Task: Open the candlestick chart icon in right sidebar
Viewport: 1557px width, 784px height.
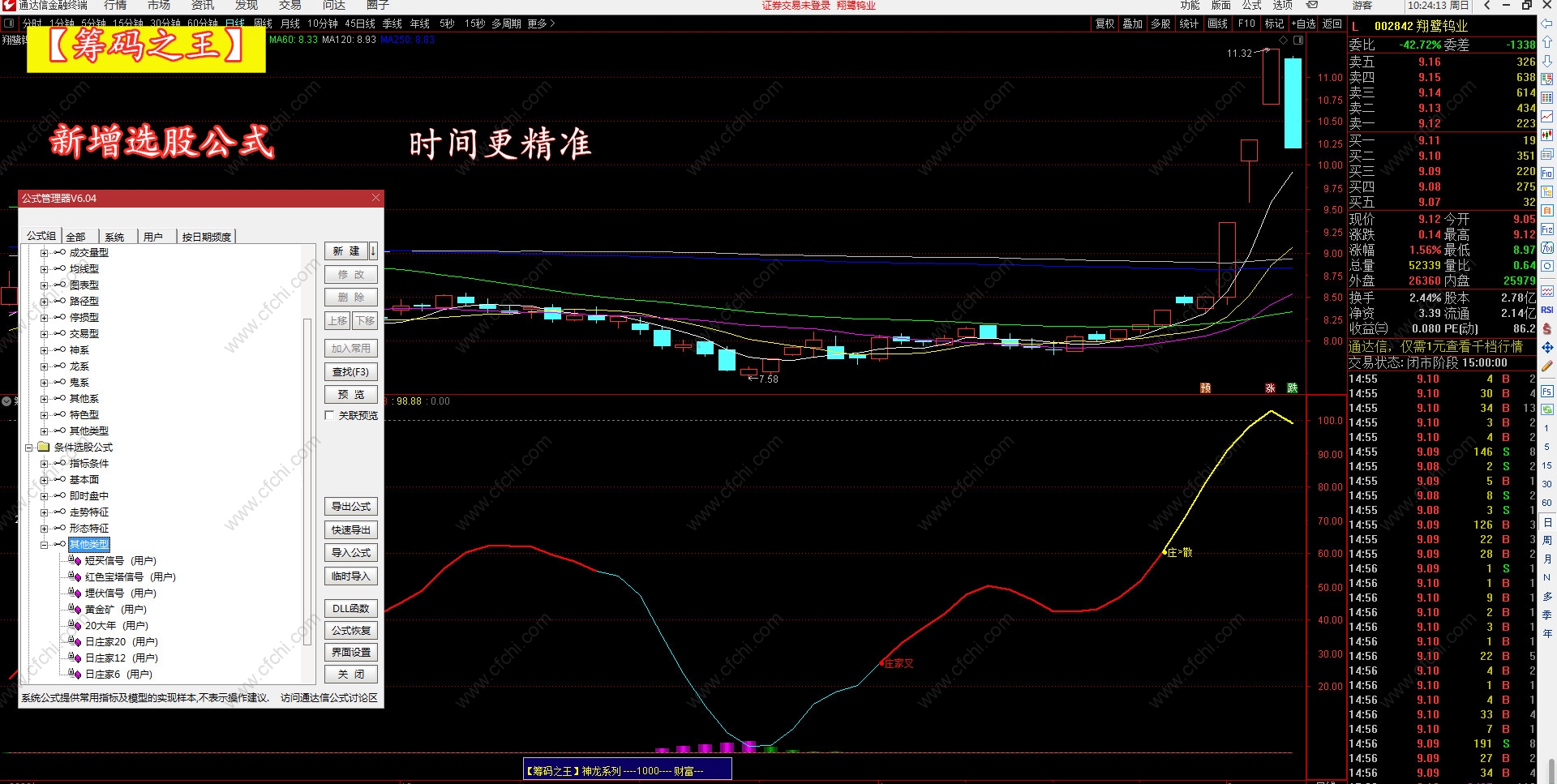Action: [x=1547, y=135]
